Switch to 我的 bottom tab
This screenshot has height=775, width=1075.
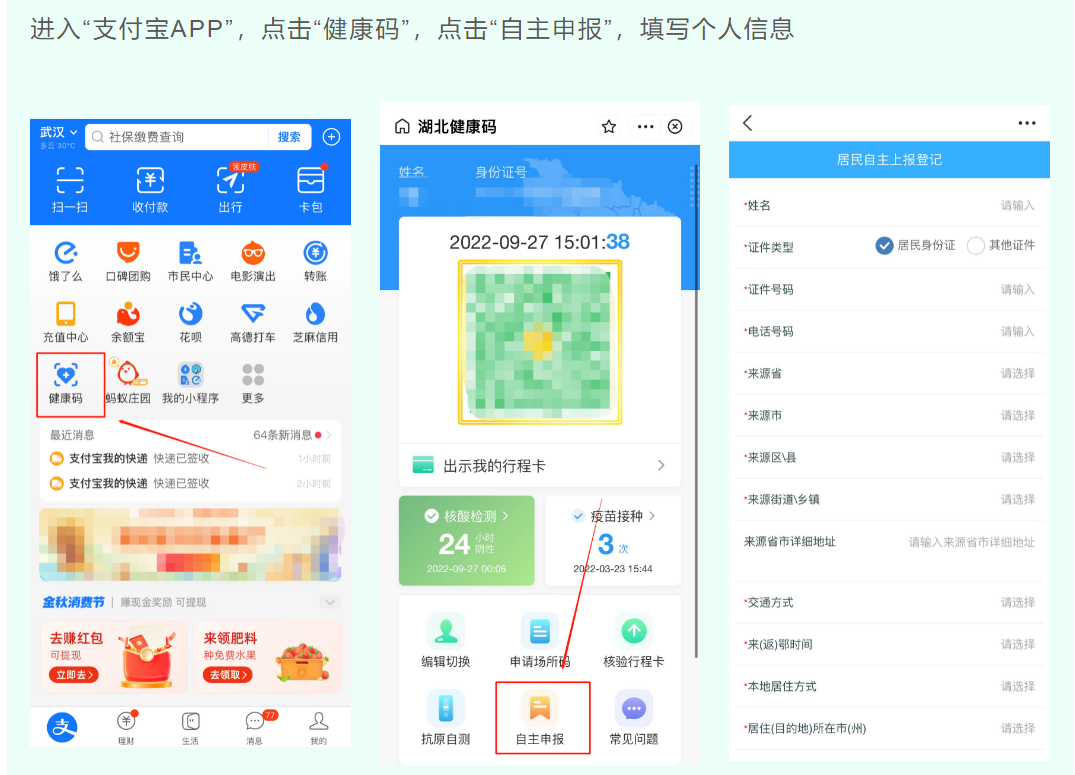[x=319, y=728]
